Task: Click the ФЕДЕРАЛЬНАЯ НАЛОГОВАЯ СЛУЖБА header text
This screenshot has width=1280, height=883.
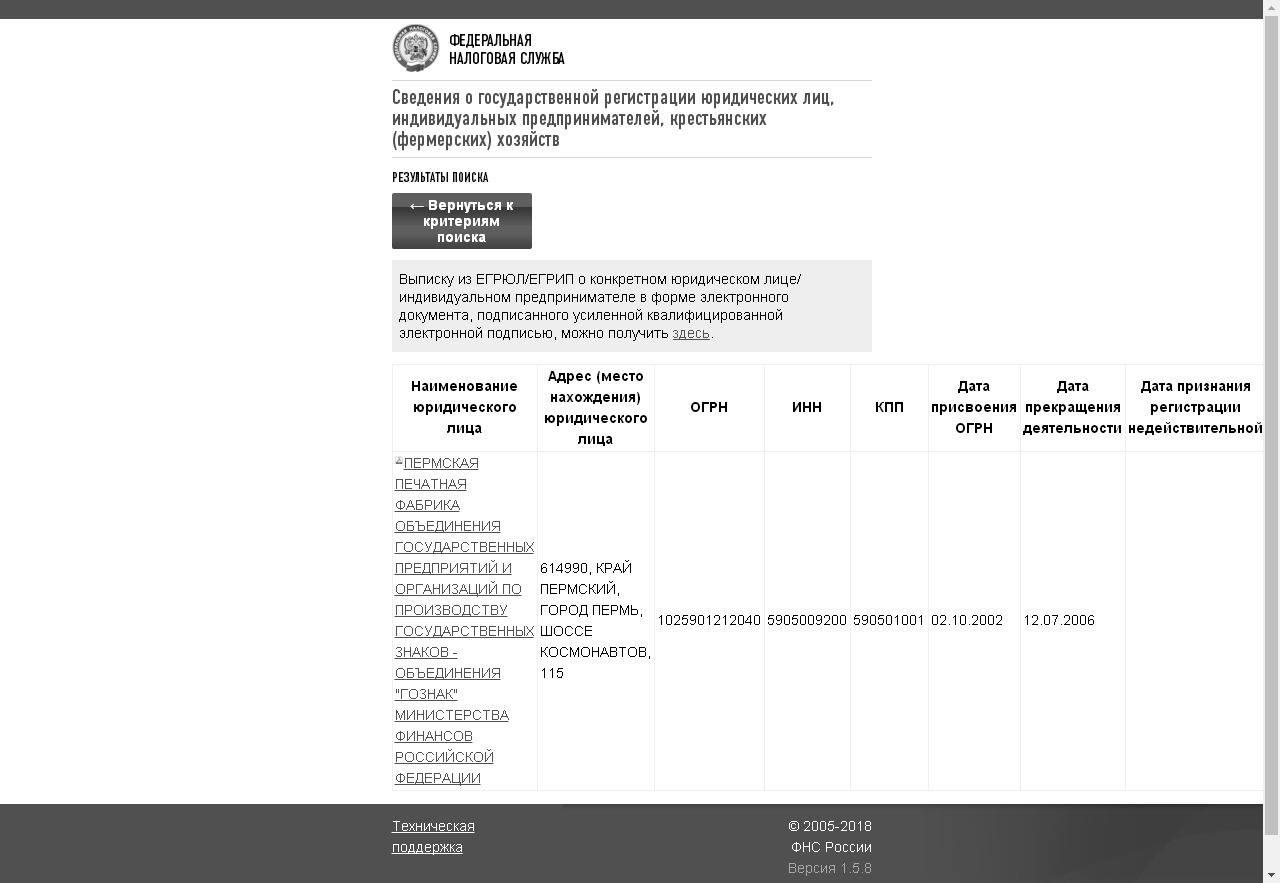Action: [506, 50]
